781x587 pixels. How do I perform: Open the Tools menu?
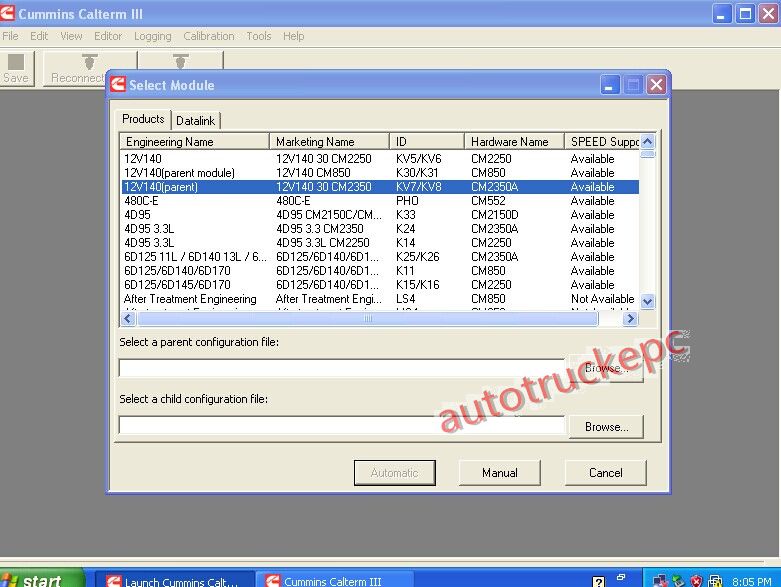[x=259, y=36]
